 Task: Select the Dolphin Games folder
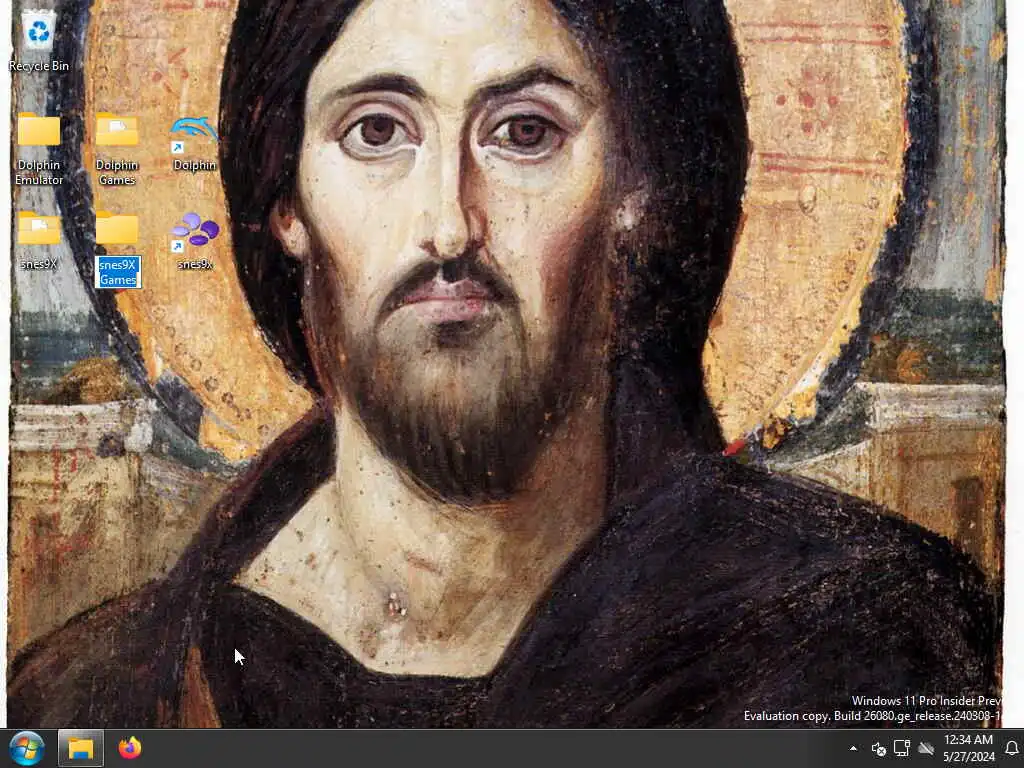point(117,129)
